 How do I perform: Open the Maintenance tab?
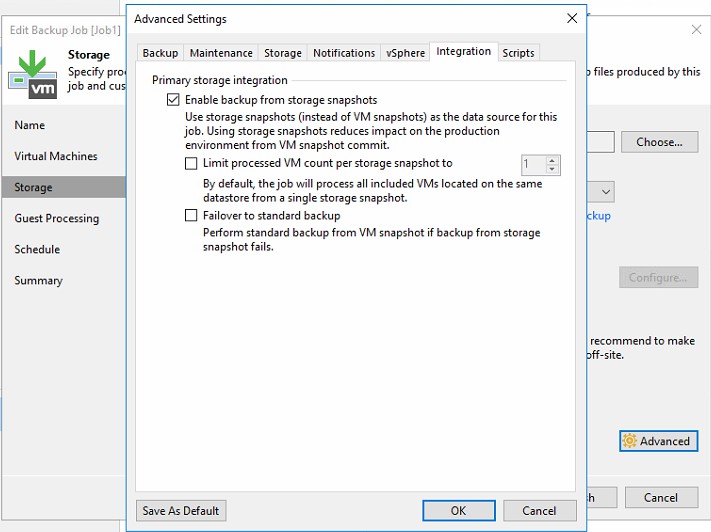point(221,53)
